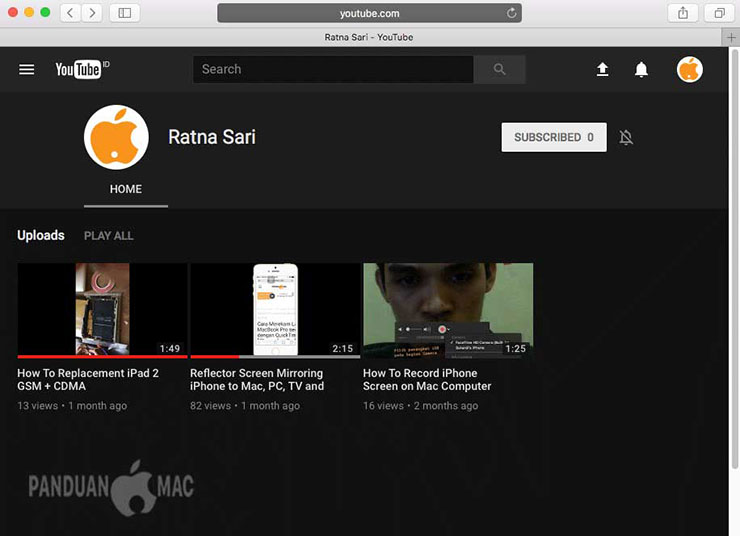This screenshot has height=536, width=740.
Task: Open title 'How To Replacement iPad 2 GSM + CDMA'
Action: tap(88, 379)
